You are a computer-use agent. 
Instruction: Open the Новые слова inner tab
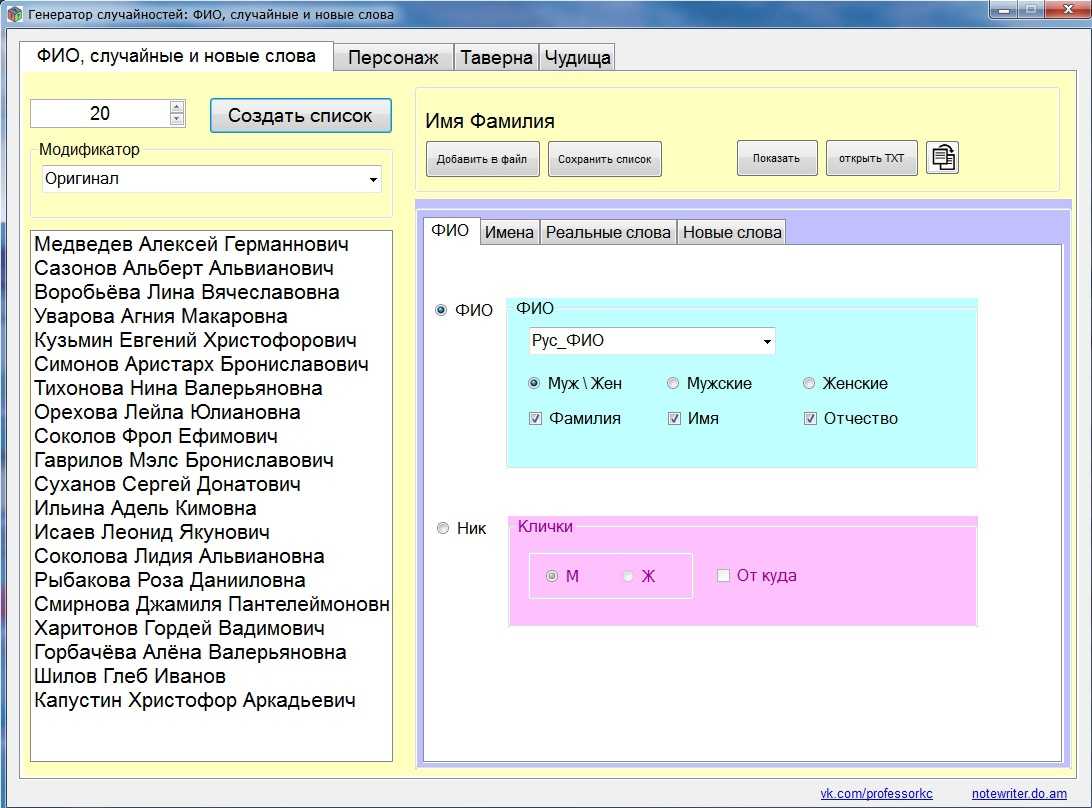coord(732,232)
